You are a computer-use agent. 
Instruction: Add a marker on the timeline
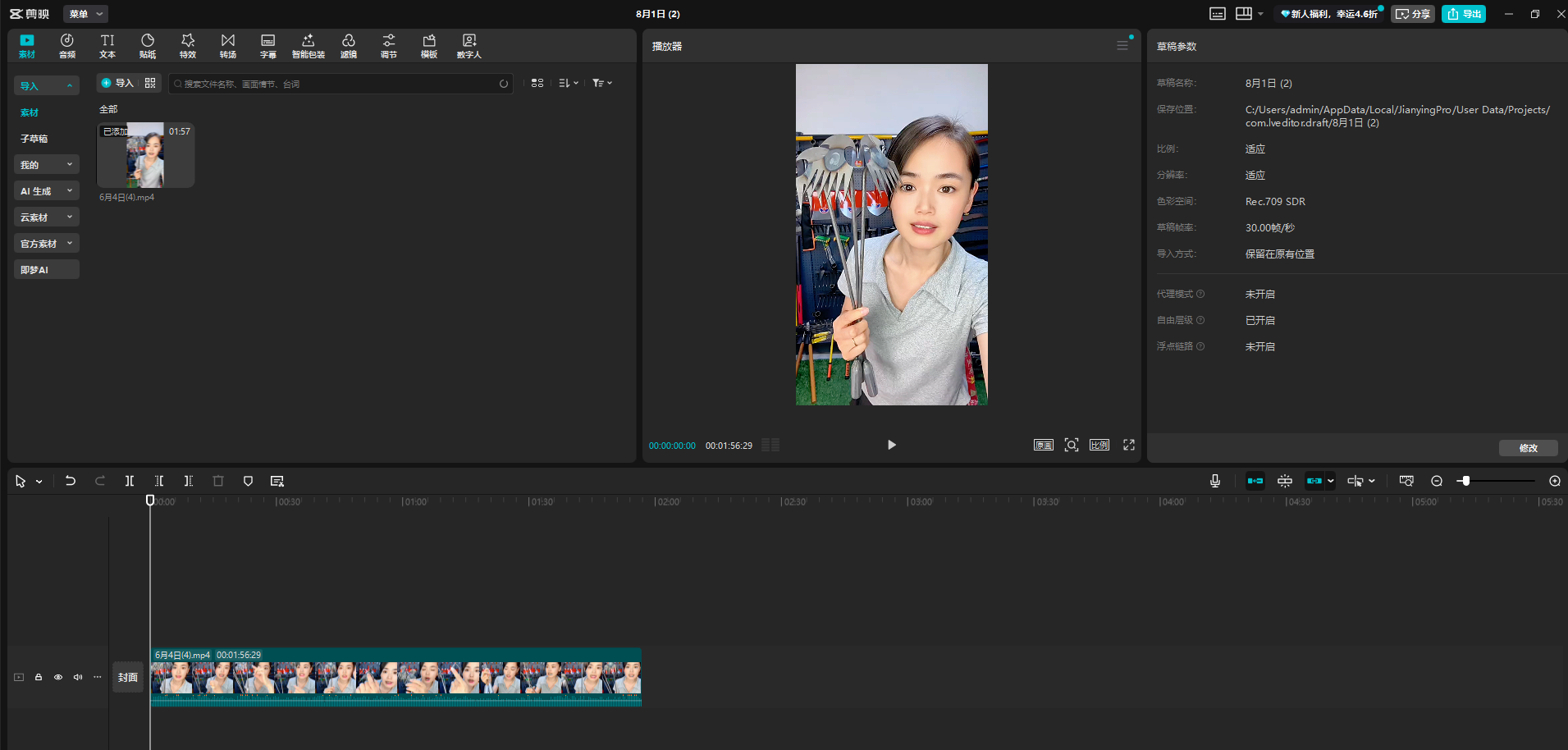click(248, 481)
